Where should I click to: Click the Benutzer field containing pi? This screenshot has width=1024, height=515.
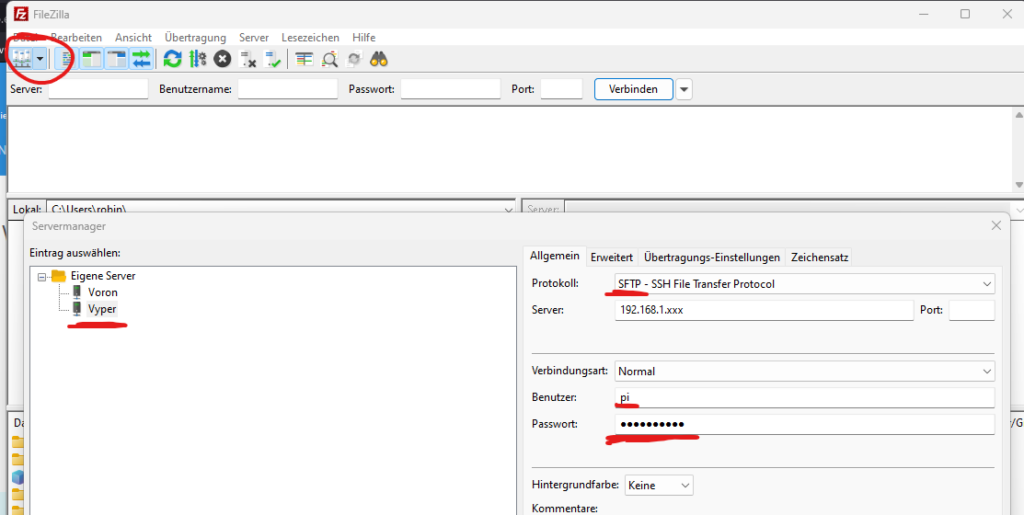805,398
